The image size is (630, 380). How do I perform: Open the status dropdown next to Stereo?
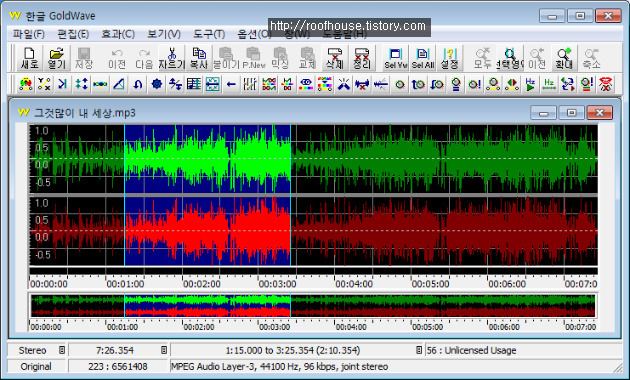61,350
